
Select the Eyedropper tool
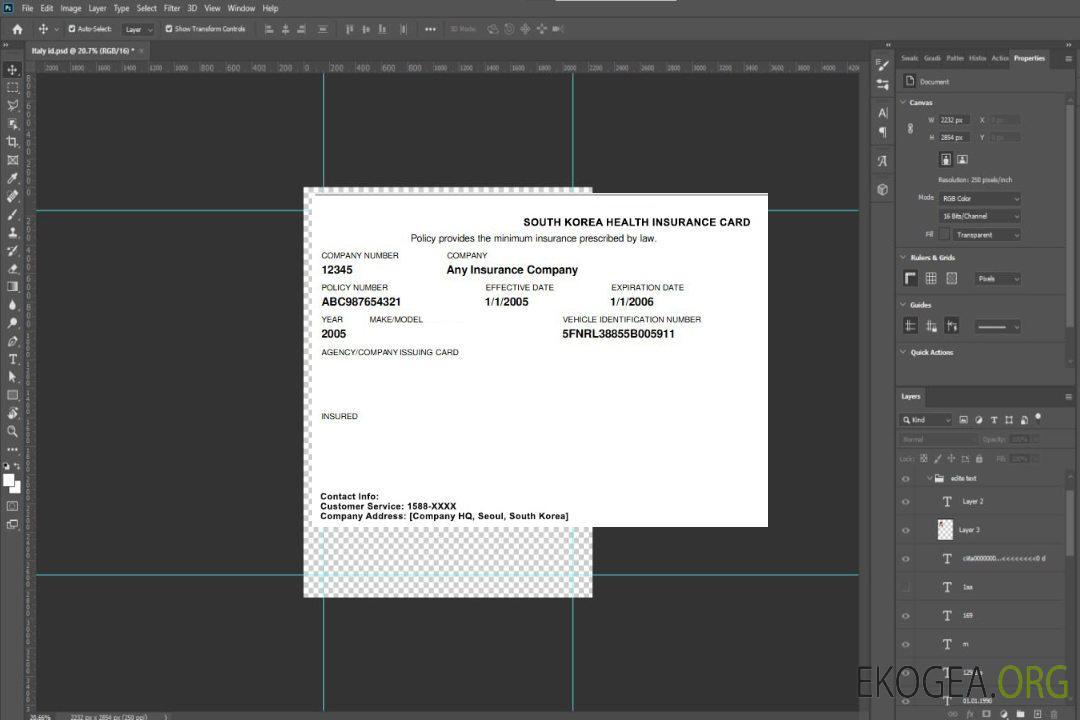(13, 178)
